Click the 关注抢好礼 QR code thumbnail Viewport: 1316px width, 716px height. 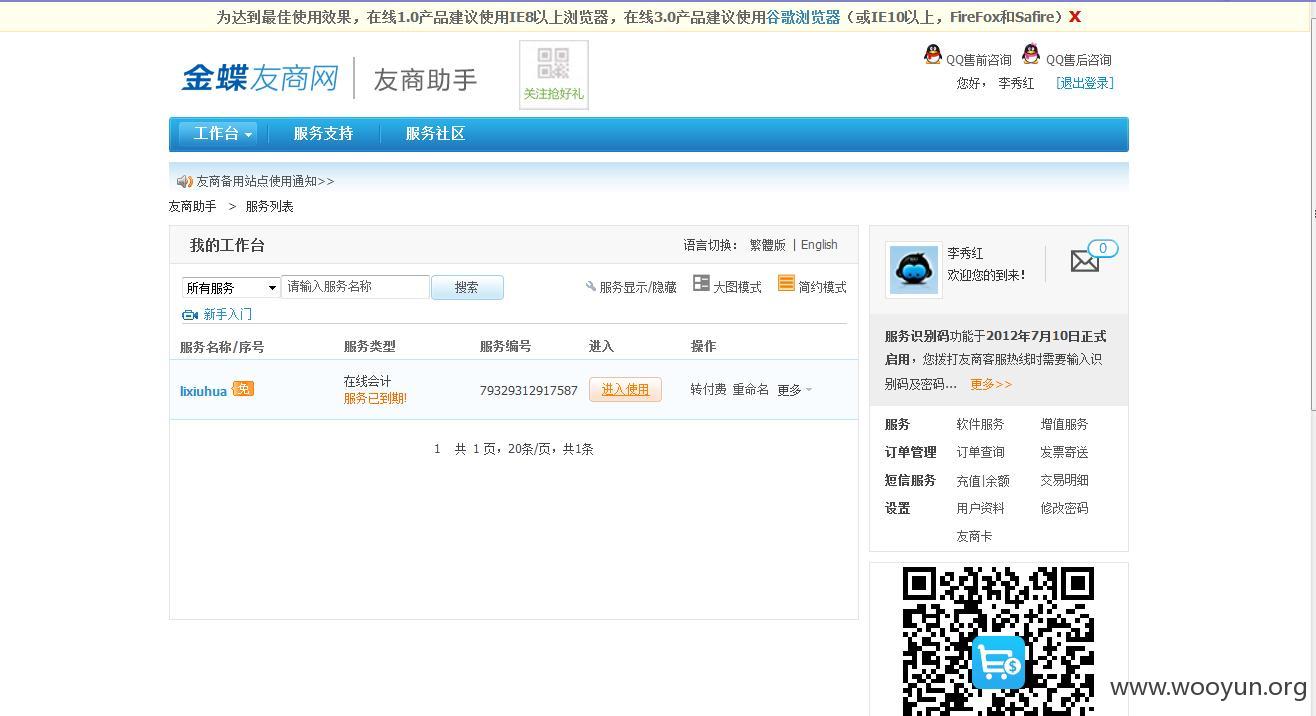click(x=554, y=75)
